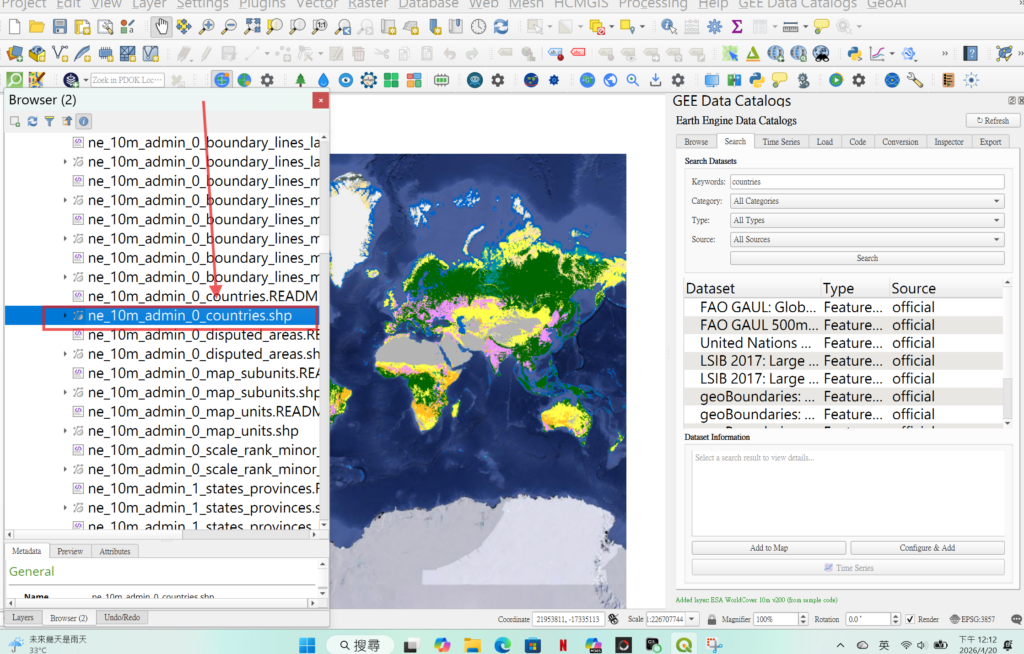Expand the ne_10m_admin_0_countries.shp tree item
Viewport: 1024px width, 654px height.
click(66, 316)
